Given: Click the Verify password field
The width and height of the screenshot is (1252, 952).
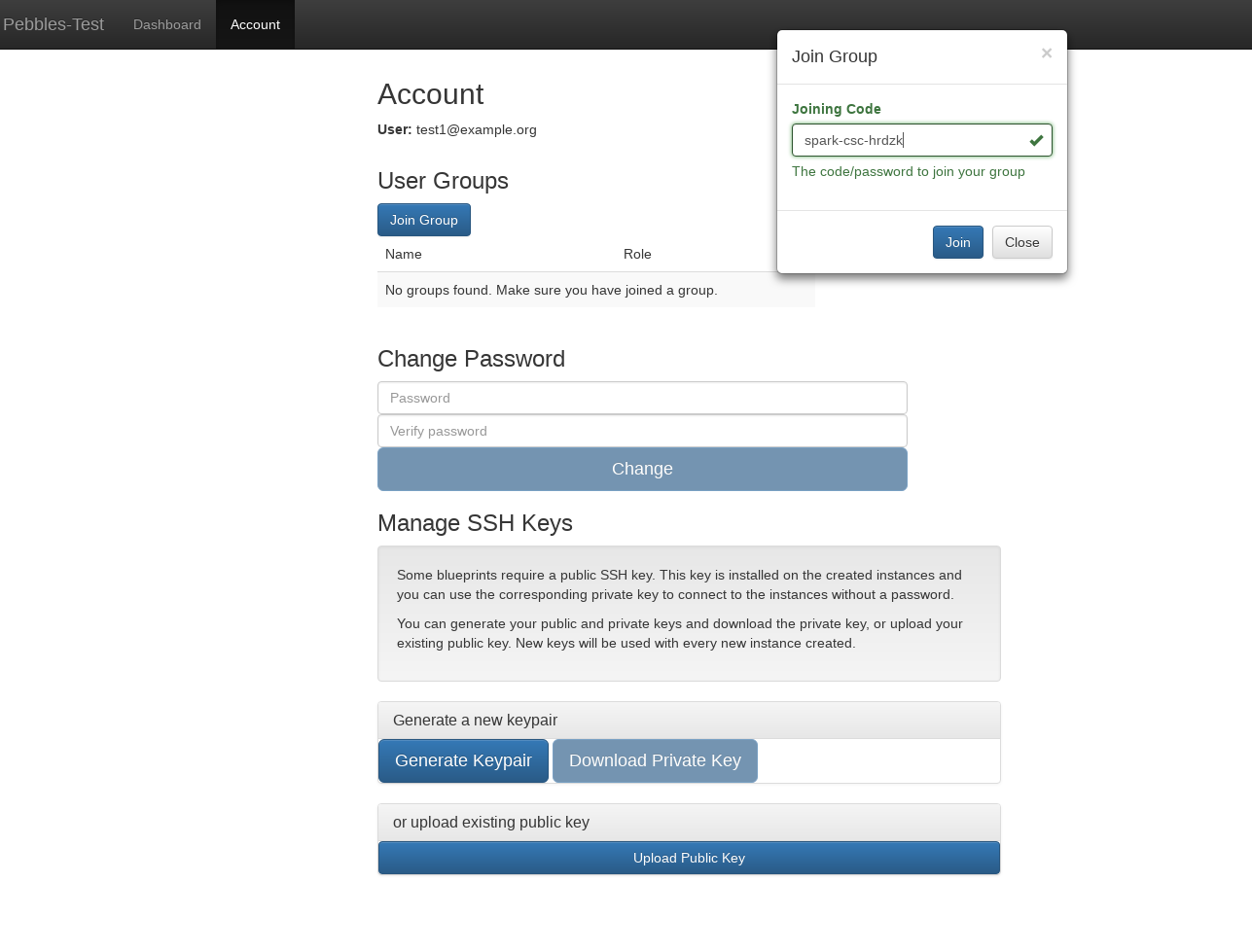Looking at the screenshot, I should click(642, 431).
